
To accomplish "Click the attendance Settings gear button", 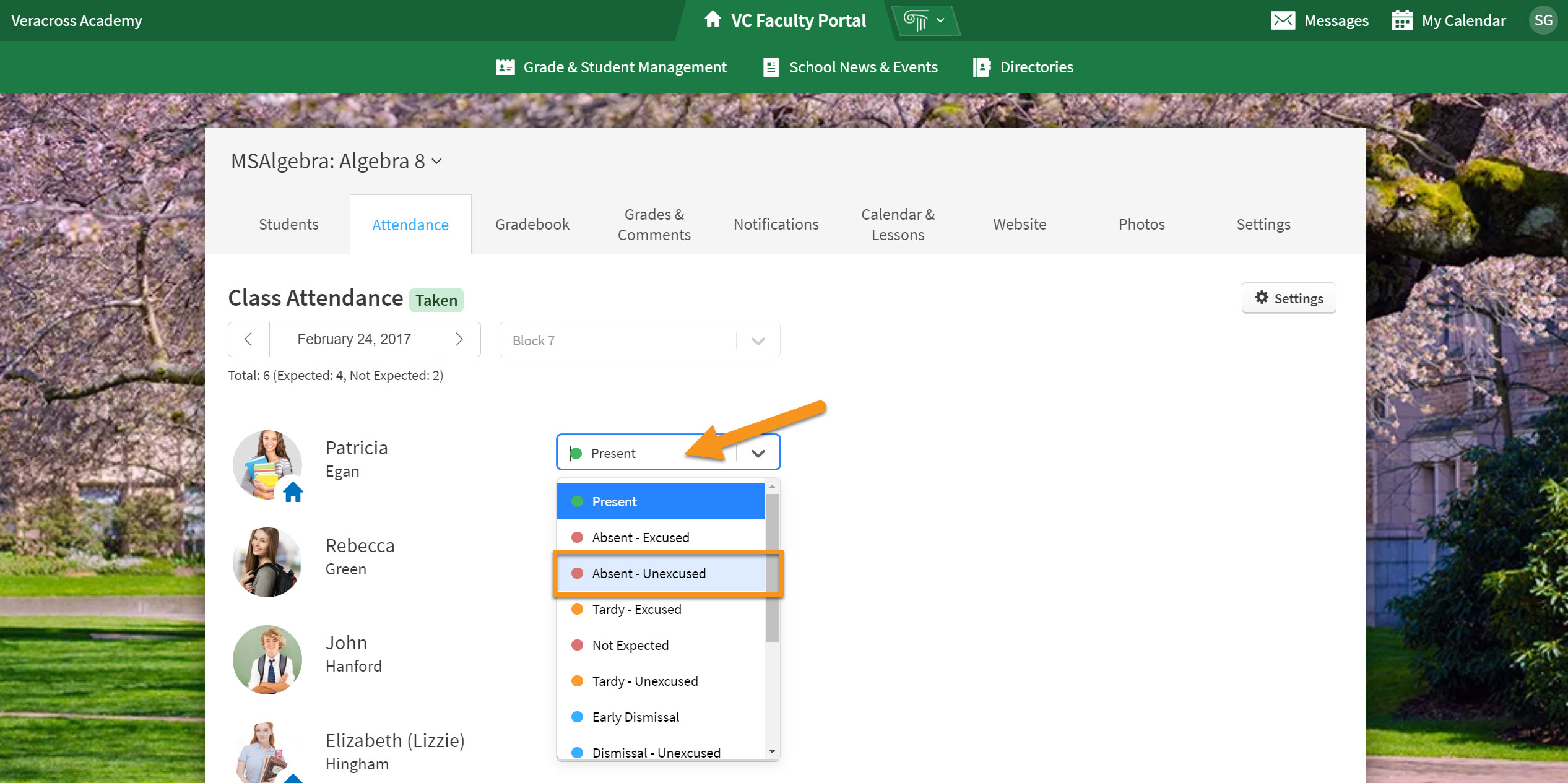I will point(1289,298).
